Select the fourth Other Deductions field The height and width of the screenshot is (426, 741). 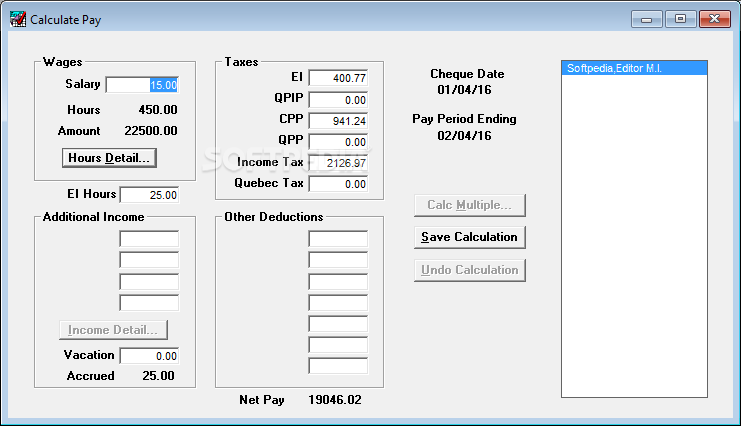(338, 303)
